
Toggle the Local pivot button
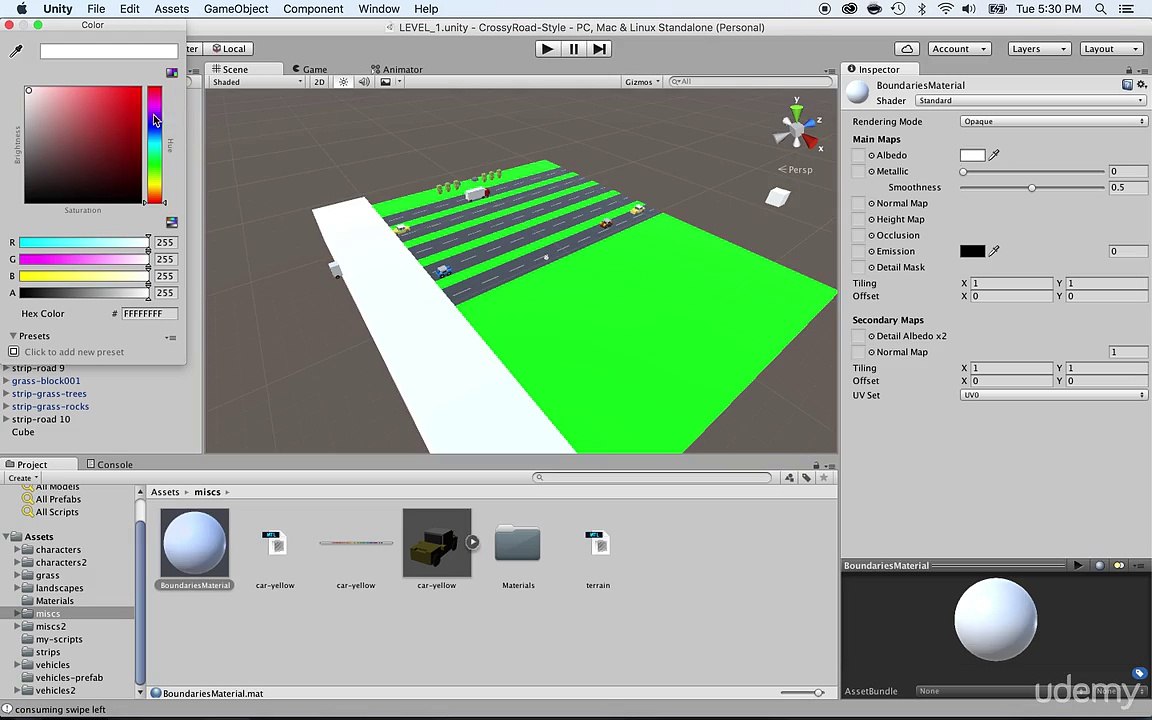click(228, 48)
